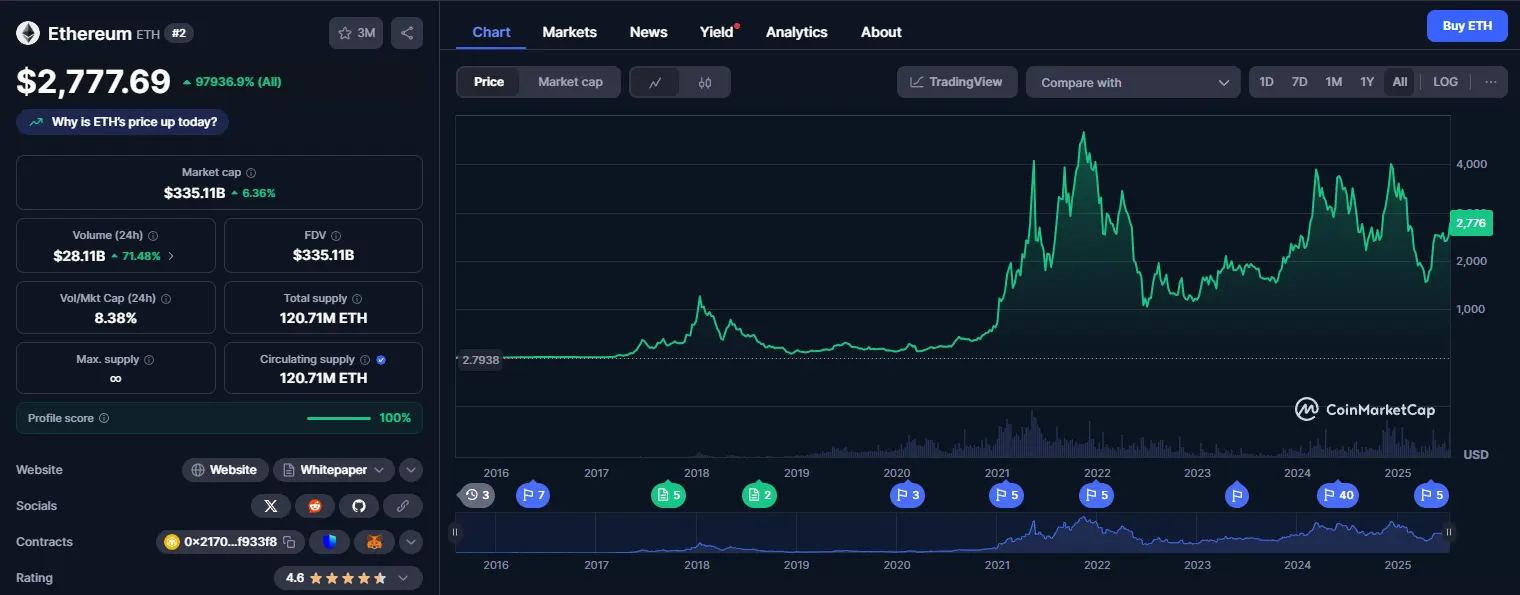Click the gray history marker showing 3
The image size is (1520, 595).
[477, 494]
